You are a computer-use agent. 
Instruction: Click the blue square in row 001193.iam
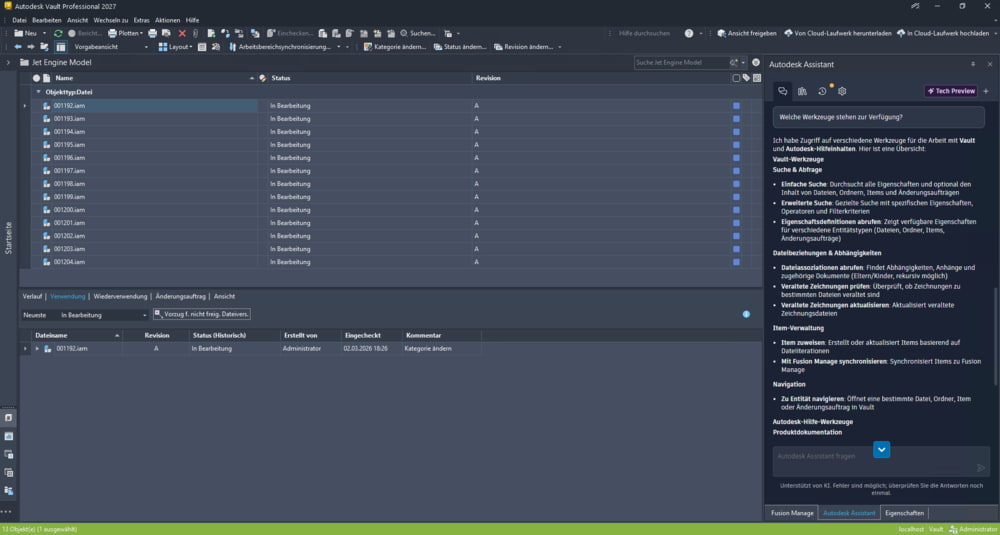[x=736, y=119]
